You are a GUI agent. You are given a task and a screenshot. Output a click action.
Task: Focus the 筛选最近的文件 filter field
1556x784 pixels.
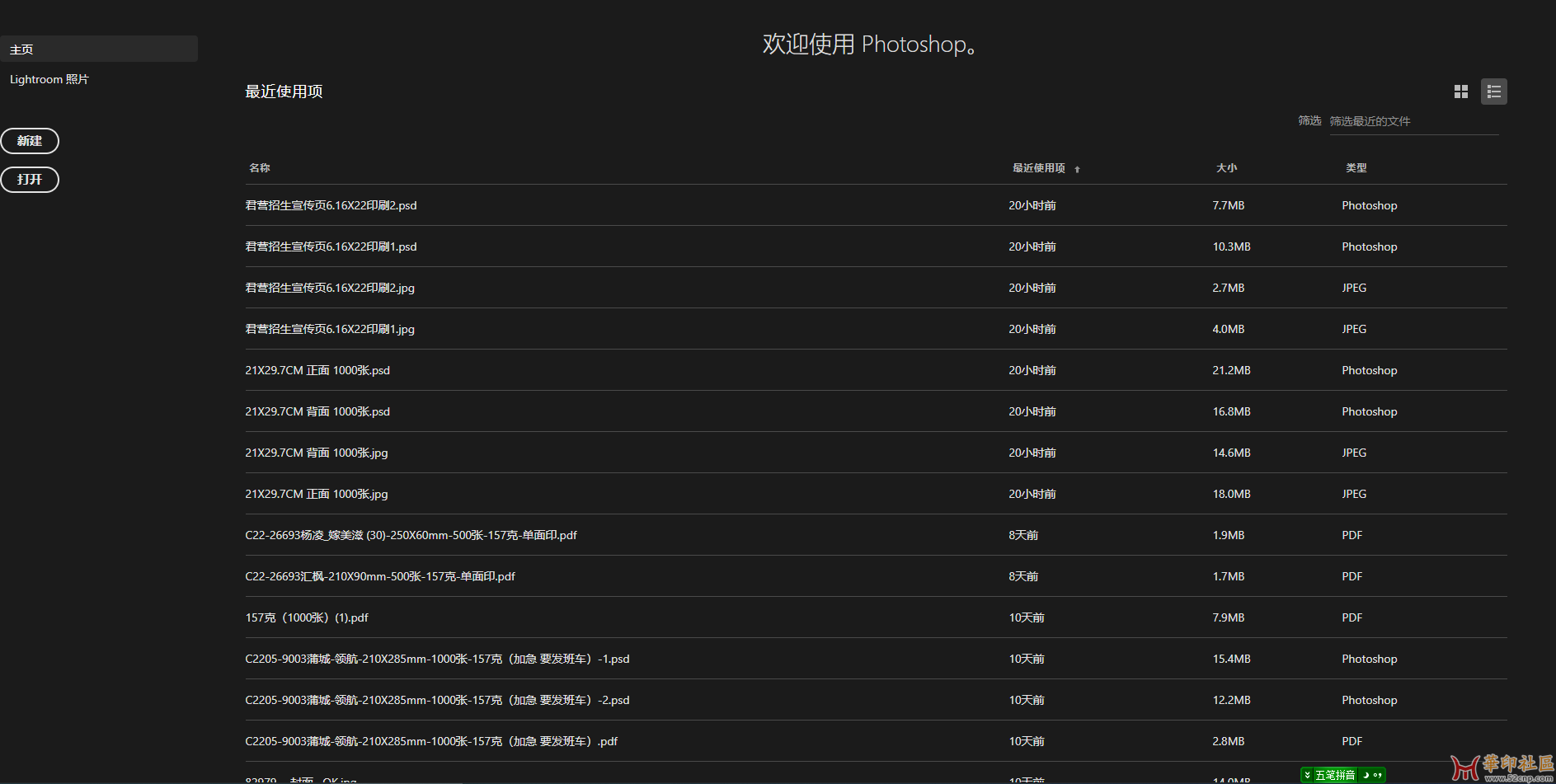point(1413,121)
